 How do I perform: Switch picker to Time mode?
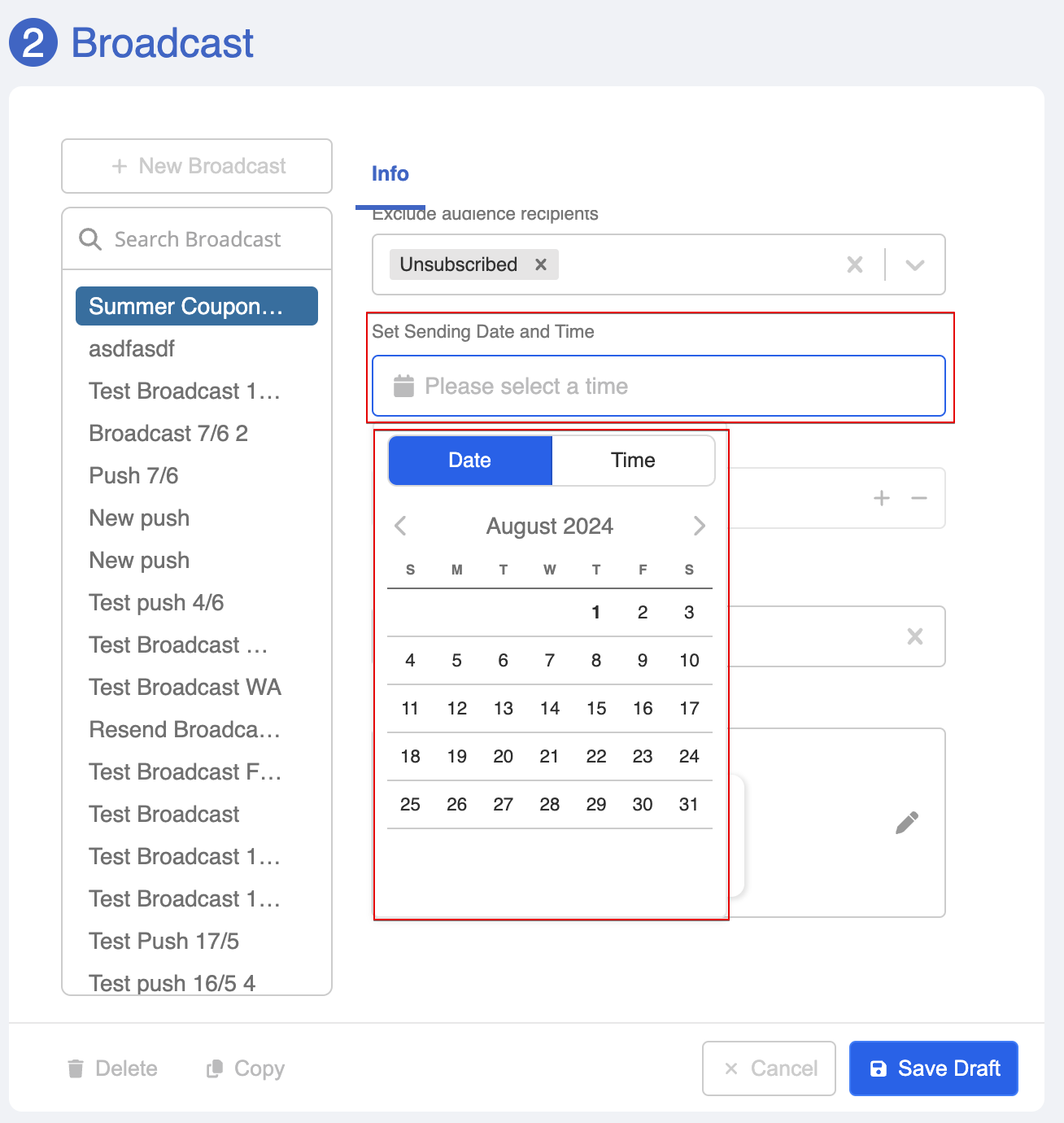(x=633, y=461)
